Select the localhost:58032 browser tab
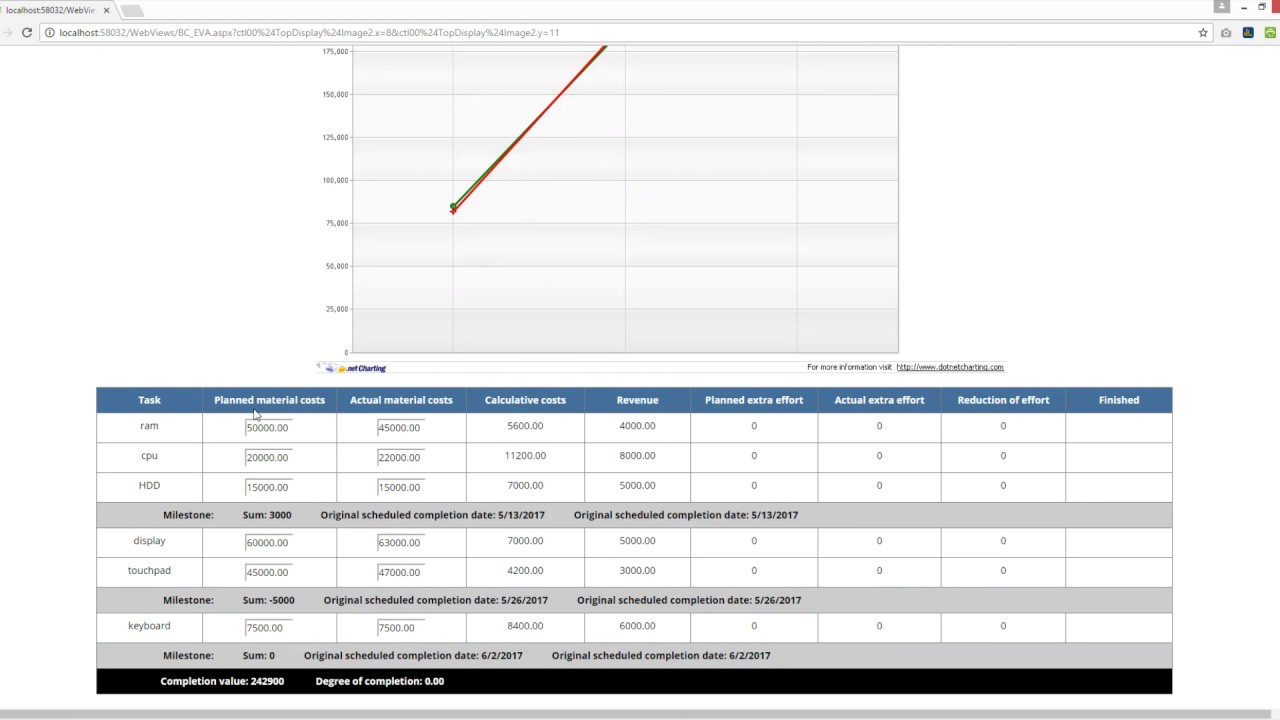The height and width of the screenshot is (720, 1280). click(x=55, y=10)
